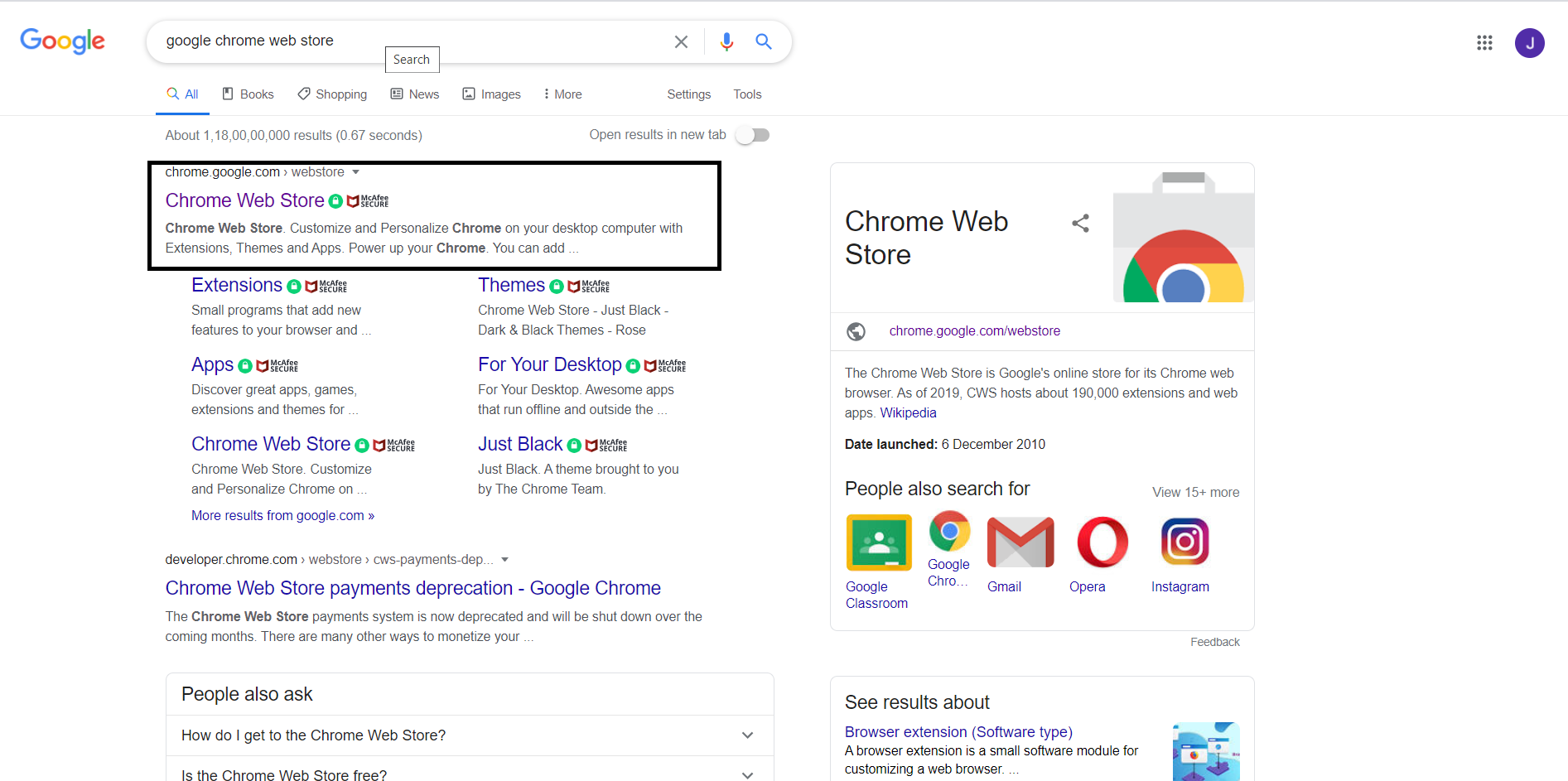Image resolution: width=1568 pixels, height=781 pixels.
Task: Click the Feedback link
Action: (1215, 642)
